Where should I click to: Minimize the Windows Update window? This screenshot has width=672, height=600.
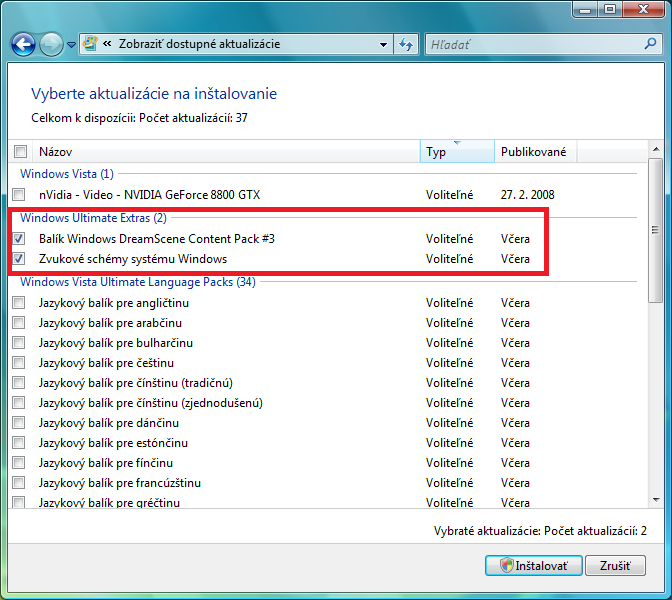(x=585, y=9)
